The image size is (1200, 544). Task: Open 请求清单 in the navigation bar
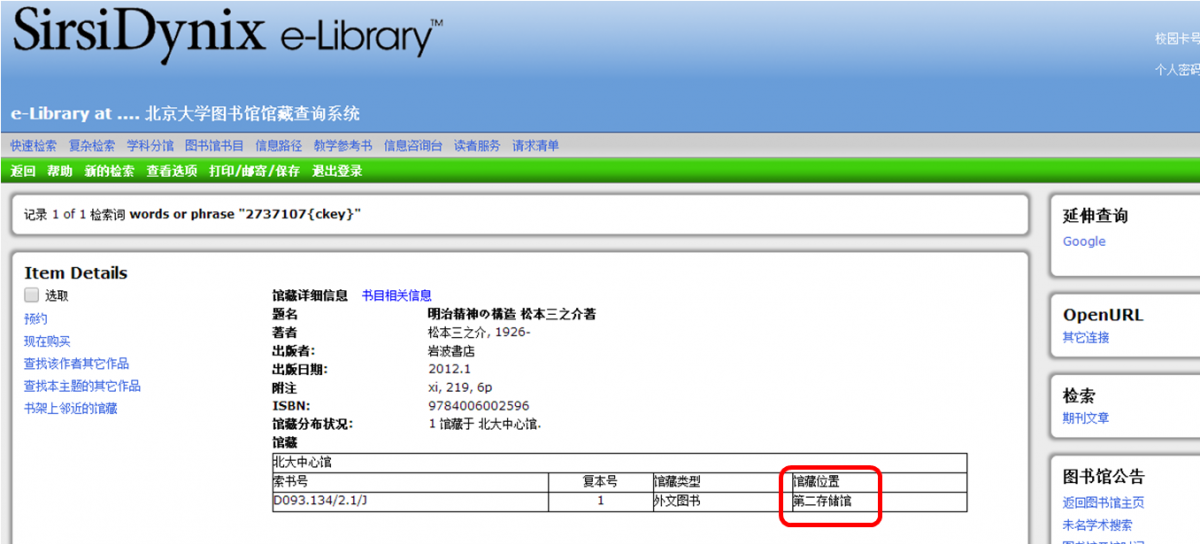[x=536, y=146]
